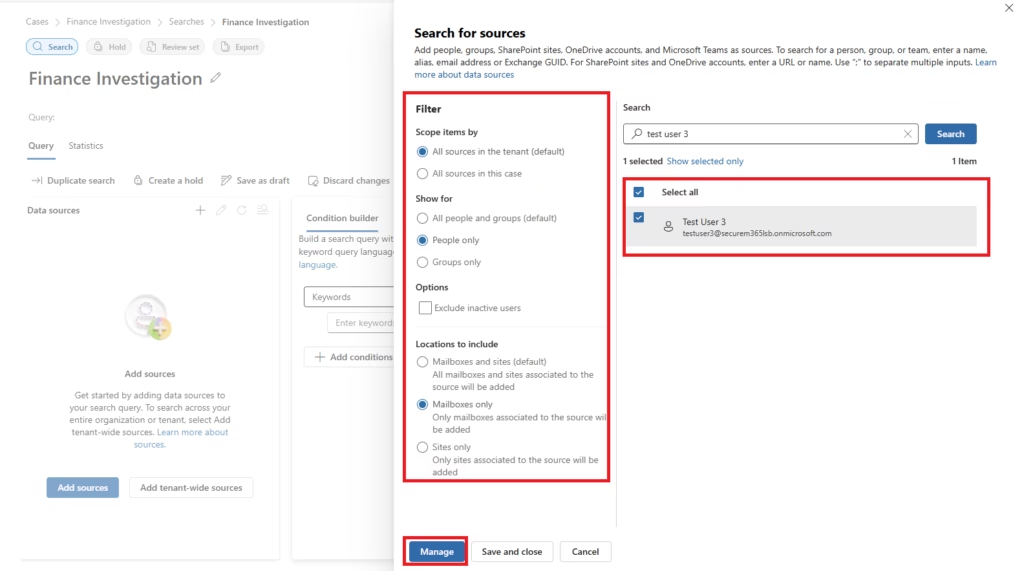Select the Search pill tab

click(52, 46)
